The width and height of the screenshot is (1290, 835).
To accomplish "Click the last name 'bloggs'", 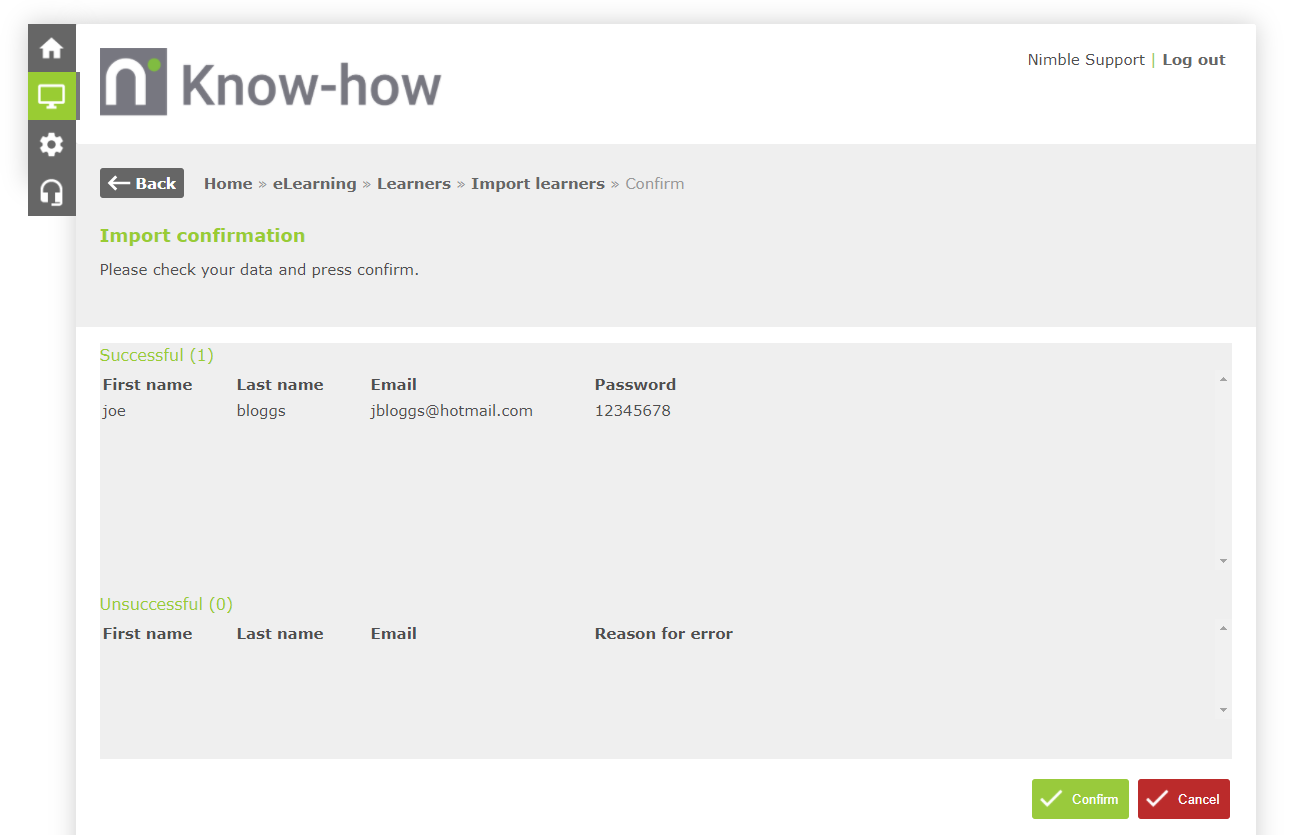I will pos(261,411).
